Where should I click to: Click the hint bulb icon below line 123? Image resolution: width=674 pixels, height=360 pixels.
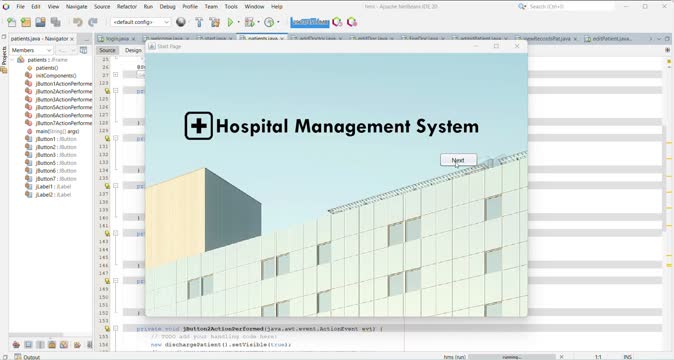coord(107,91)
